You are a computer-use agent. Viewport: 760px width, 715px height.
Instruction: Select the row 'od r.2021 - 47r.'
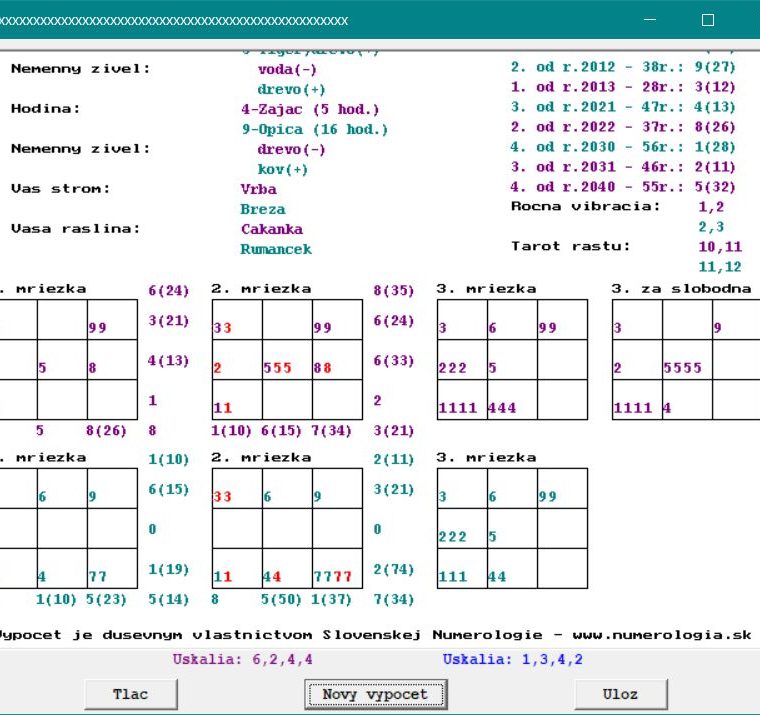click(x=623, y=107)
